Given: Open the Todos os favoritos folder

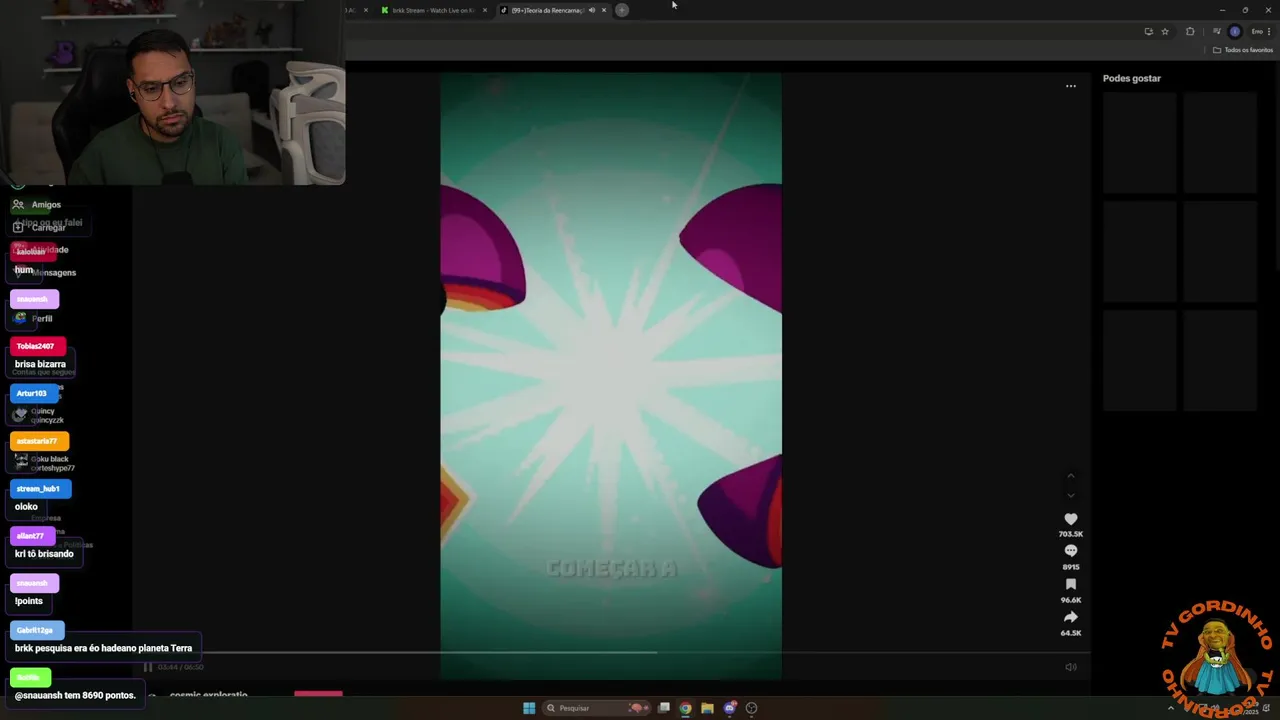Looking at the screenshot, I should coord(1243,50).
